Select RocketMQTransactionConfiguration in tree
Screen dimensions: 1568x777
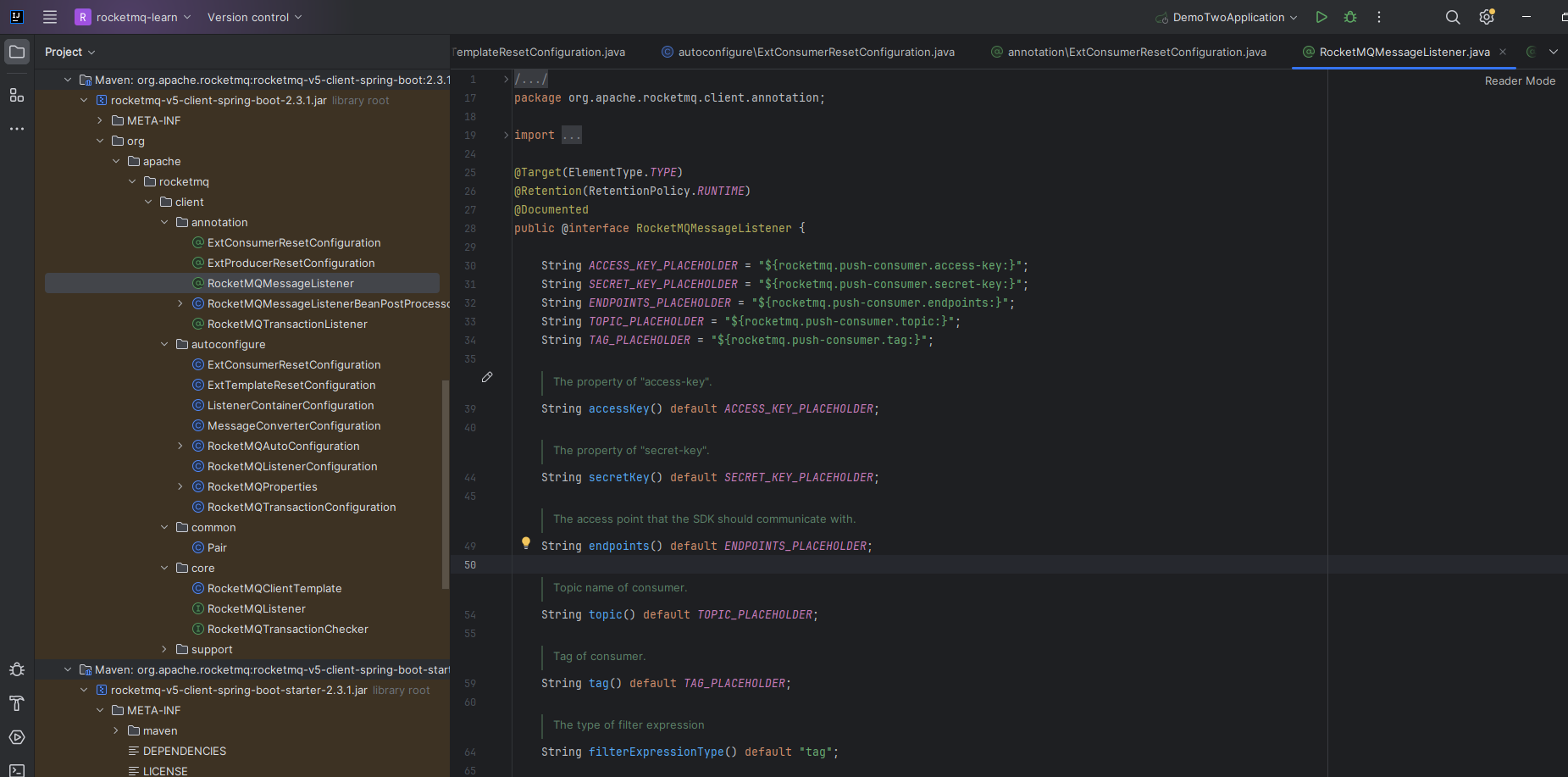(x=302, y=507)
